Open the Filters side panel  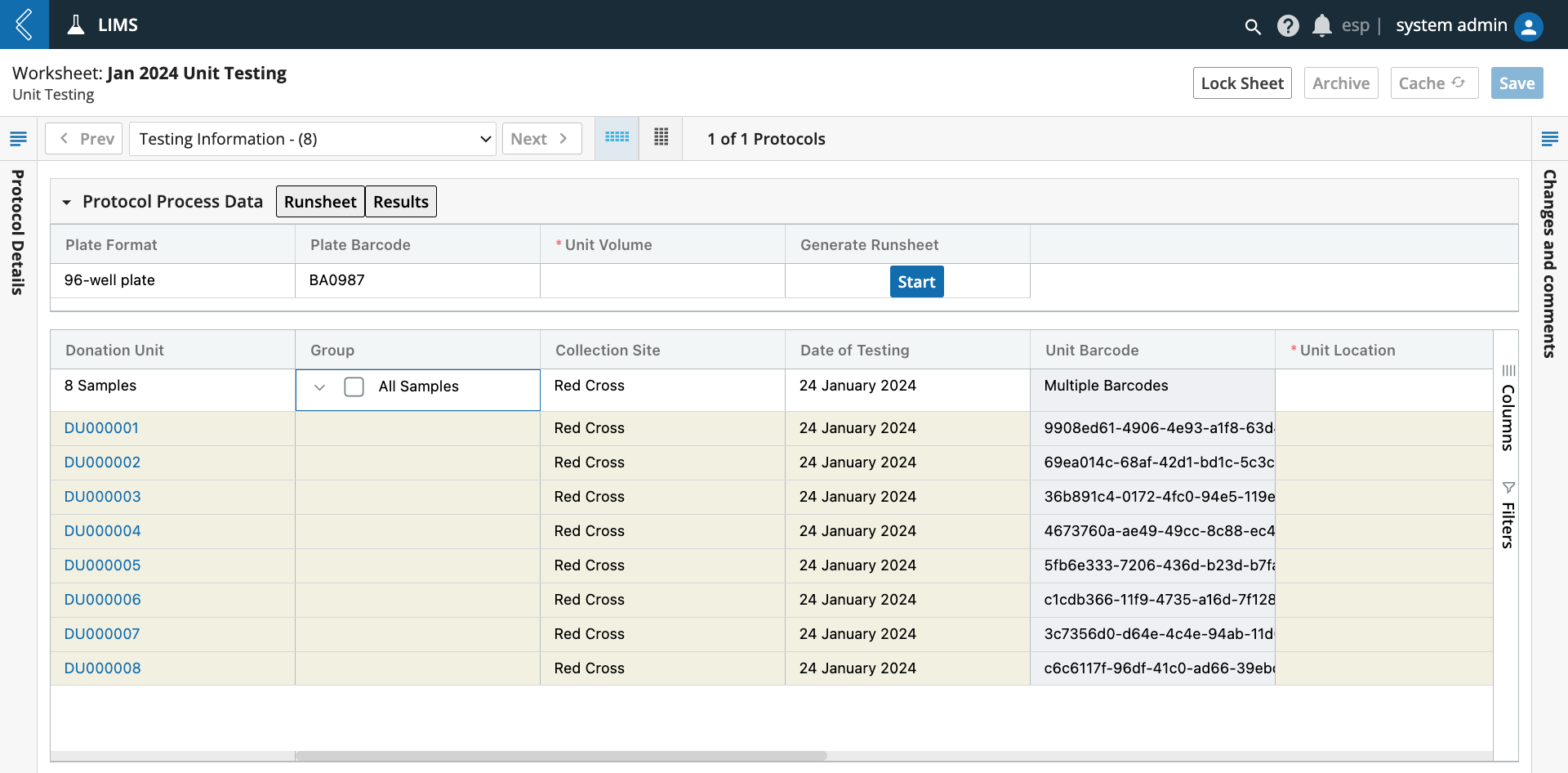1508,515
